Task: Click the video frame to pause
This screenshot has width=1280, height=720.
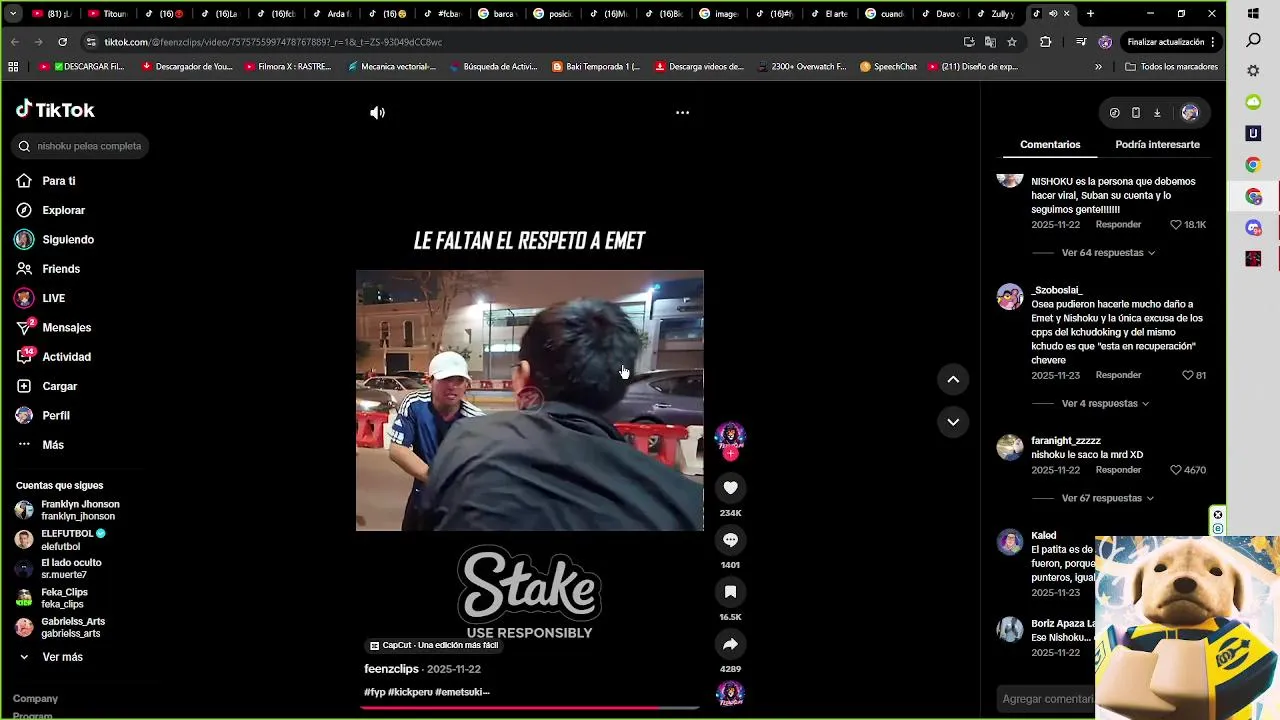Action: [x=530, y=400]
